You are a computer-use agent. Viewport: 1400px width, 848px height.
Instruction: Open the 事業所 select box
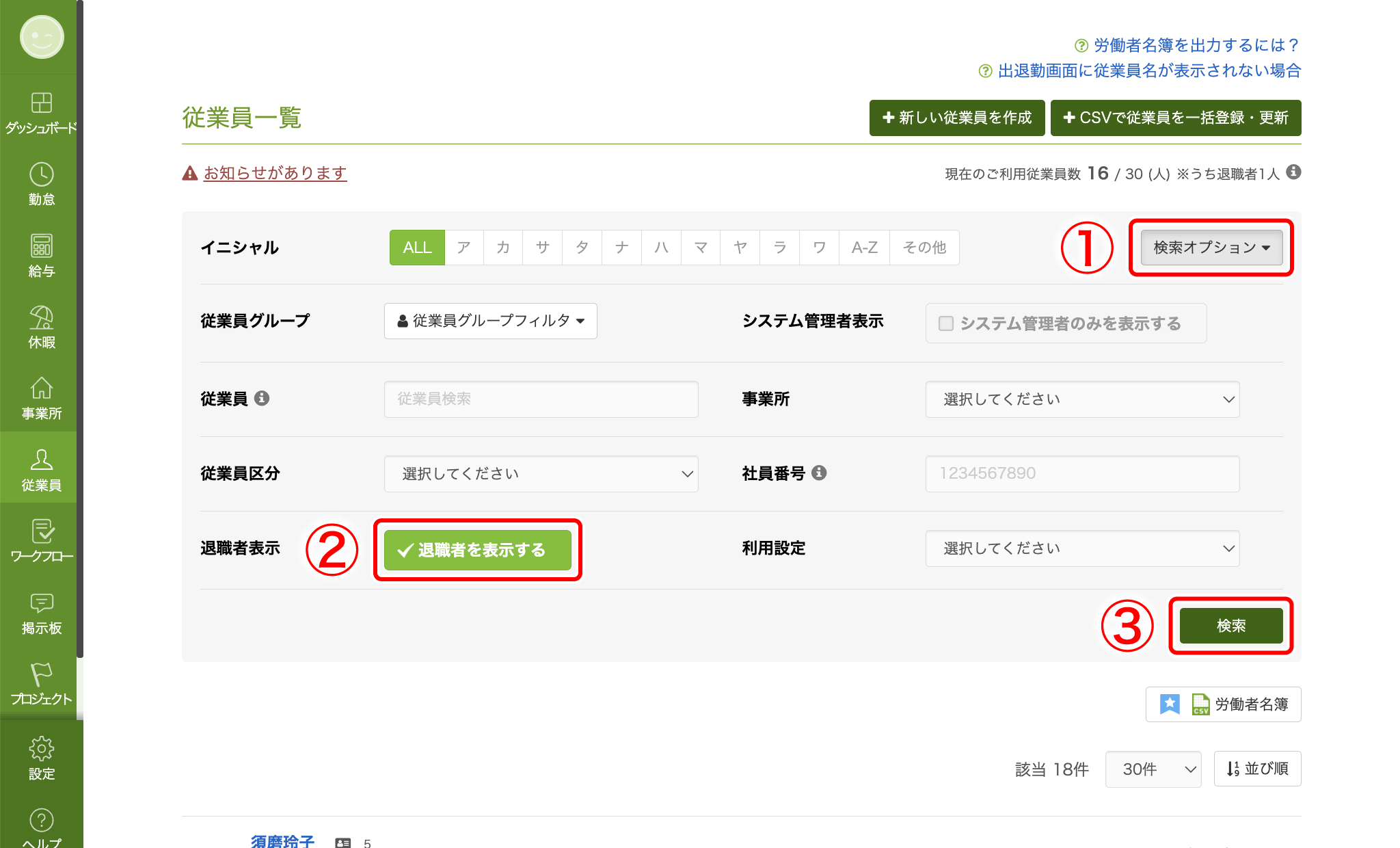pyautogui.click(x=1082, y=399)
